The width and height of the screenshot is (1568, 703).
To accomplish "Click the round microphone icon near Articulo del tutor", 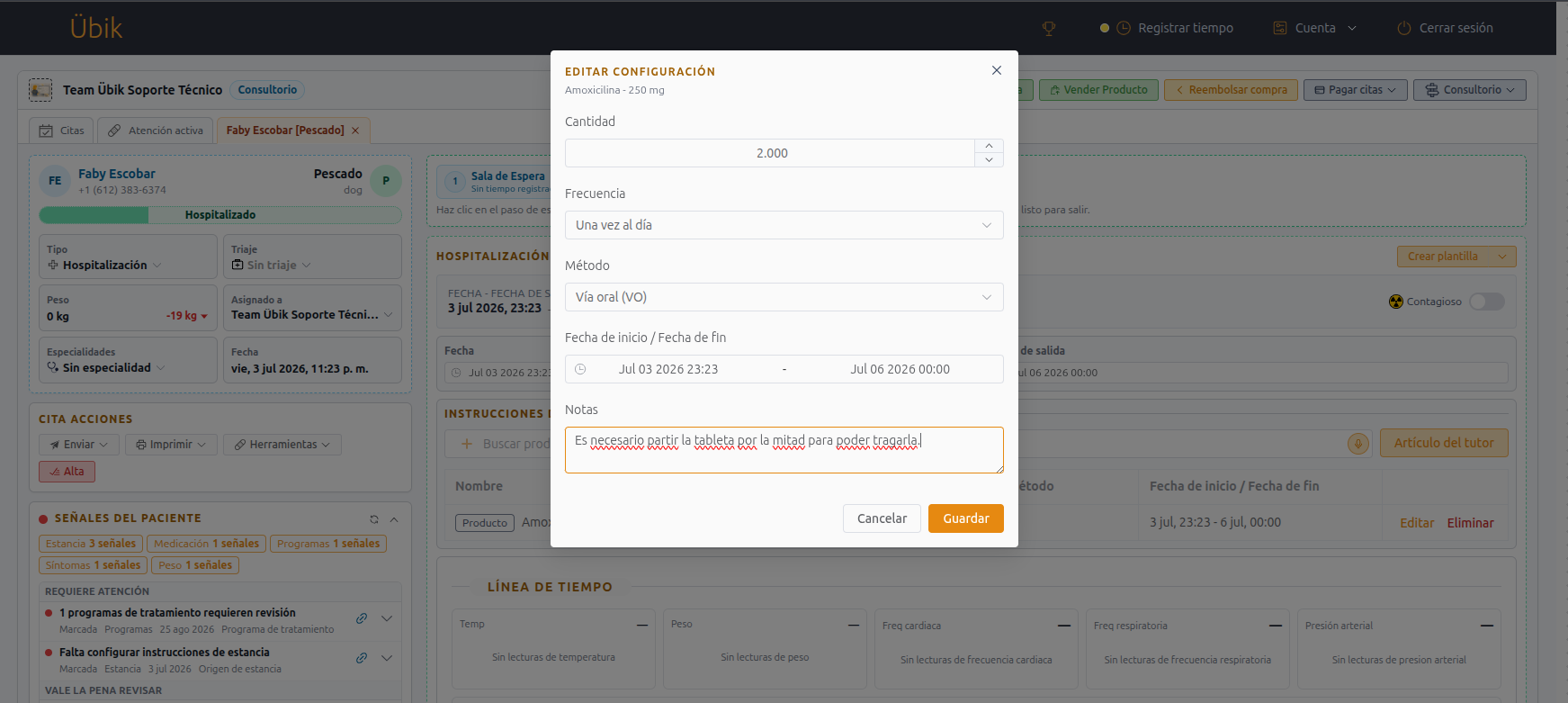I will (x=1357, y=443).
